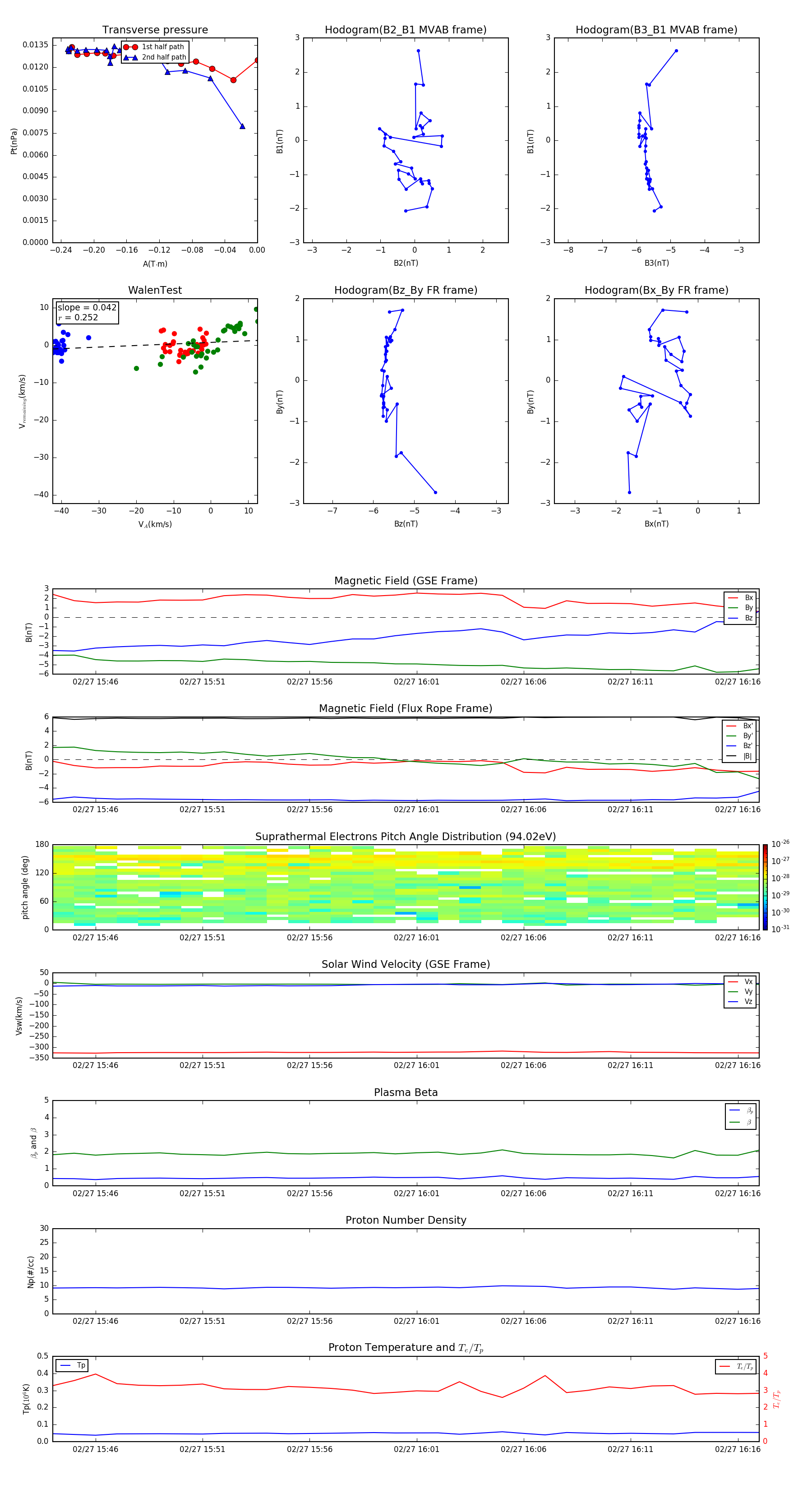This screenshot has width=812, height=1489.
Task: Click the "Transverse pressure" plot title
Action: [155, 30]
